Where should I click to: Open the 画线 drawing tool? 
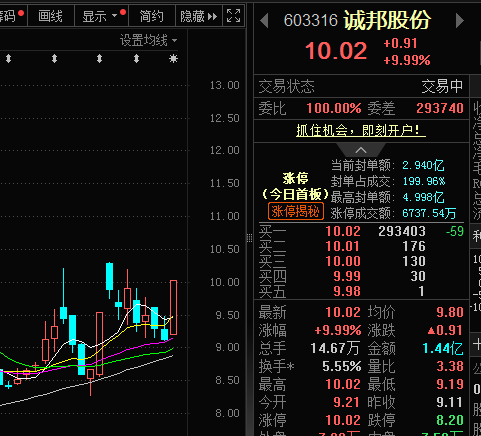click(x=50, y=16)
